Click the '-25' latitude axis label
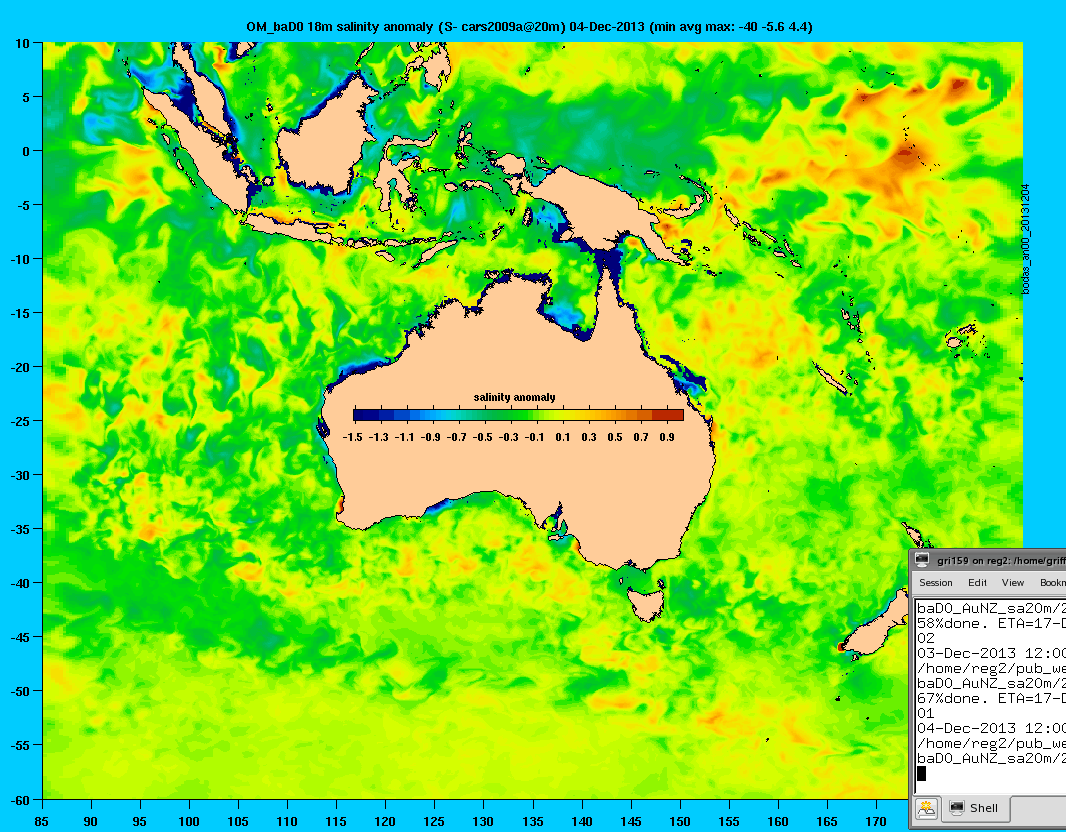Image resolution: width=1066 pixels, height=832 pixels. (20, 421)
